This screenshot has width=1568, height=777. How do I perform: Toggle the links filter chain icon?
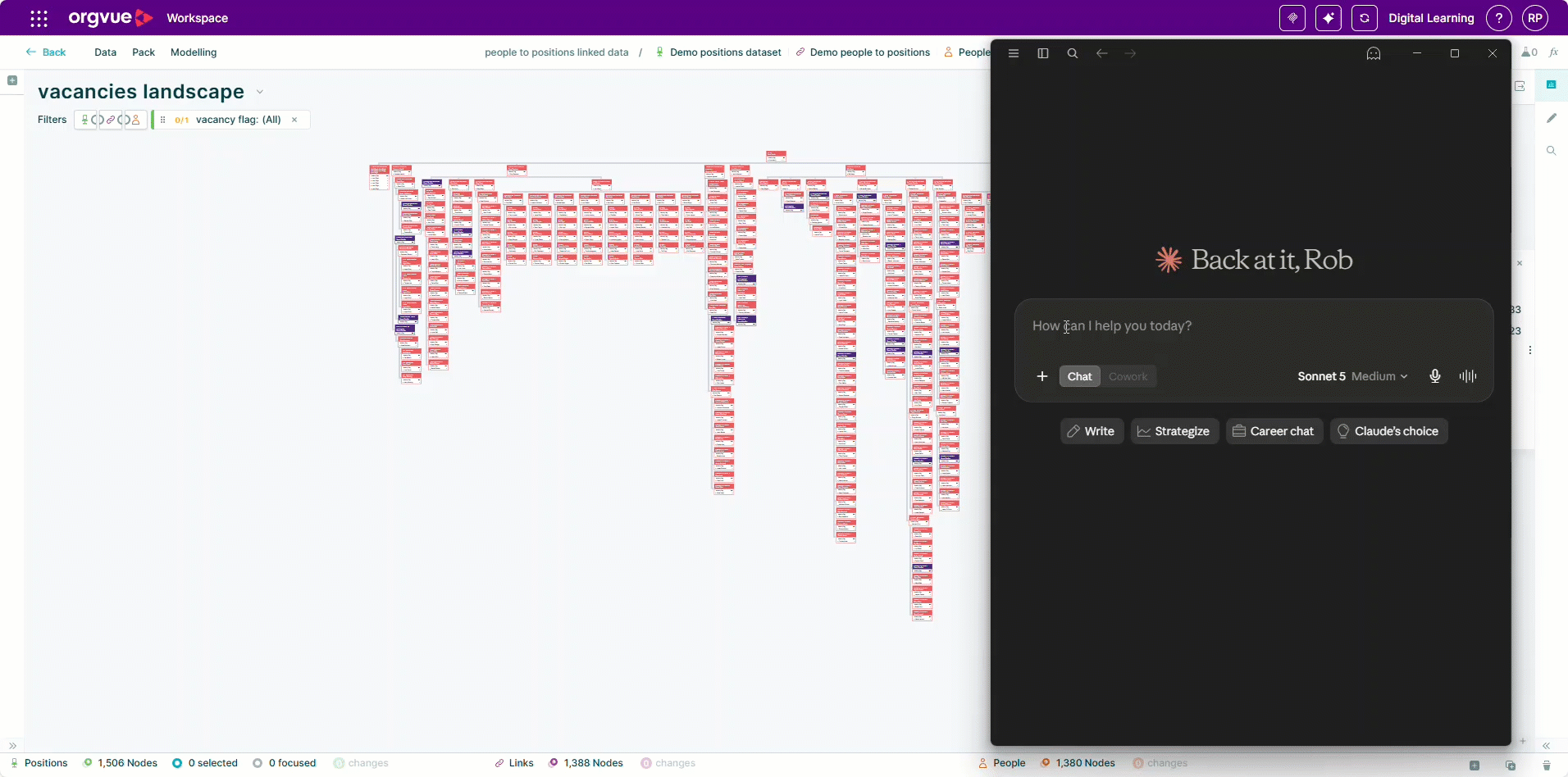[x=111, y=120]
